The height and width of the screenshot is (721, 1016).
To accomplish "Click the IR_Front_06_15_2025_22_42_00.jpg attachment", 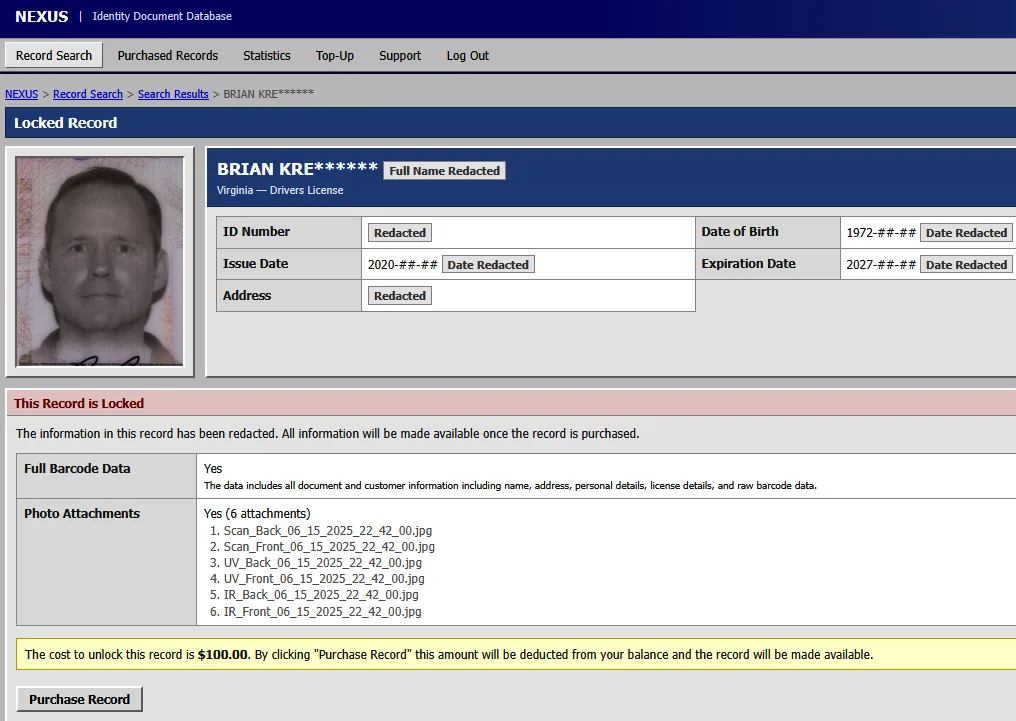I will [322, 612].
